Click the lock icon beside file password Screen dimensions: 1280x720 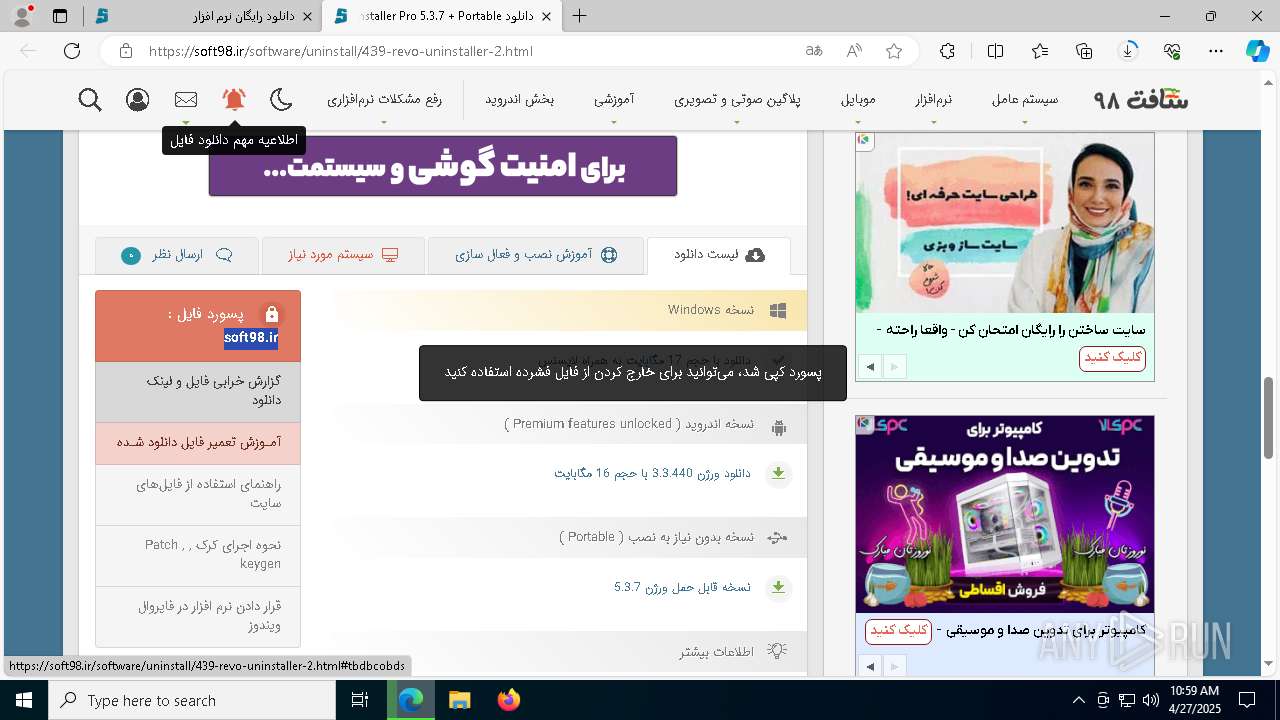[x=271, y=314]
